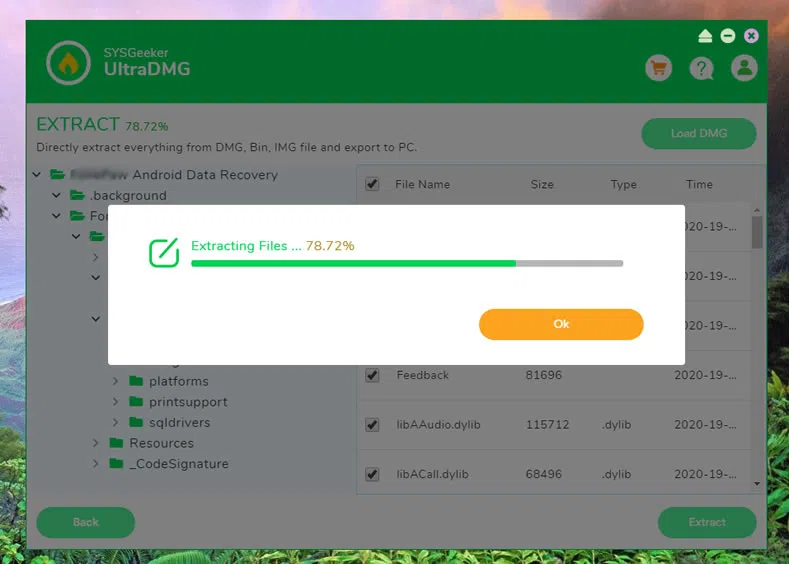Open the help question mark icon
The image size is (789, 564).
701,68
